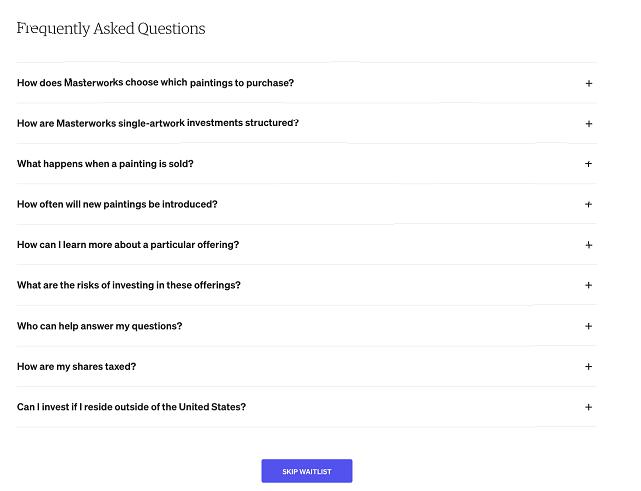The height and width of the screenshot is (491, 641).
Task: Click plus icon beside 'Who can help answer my questions'
Action: point(589,326)
